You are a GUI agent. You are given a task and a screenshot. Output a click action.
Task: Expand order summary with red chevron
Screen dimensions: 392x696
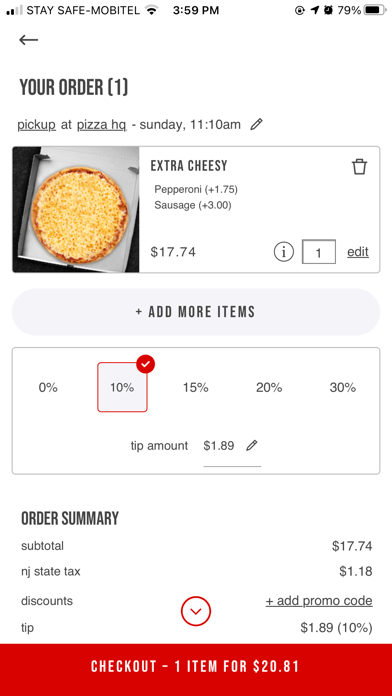(196, 611)
